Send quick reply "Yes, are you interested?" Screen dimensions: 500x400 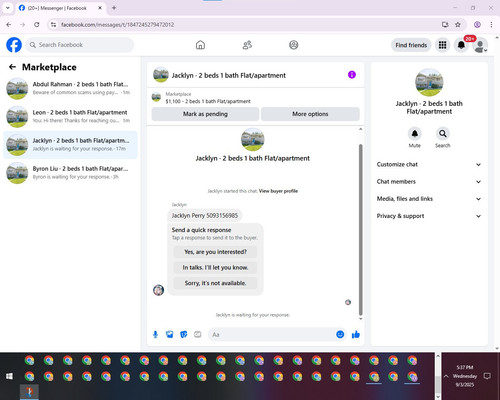pyautogui.click(x=215, y=252)
